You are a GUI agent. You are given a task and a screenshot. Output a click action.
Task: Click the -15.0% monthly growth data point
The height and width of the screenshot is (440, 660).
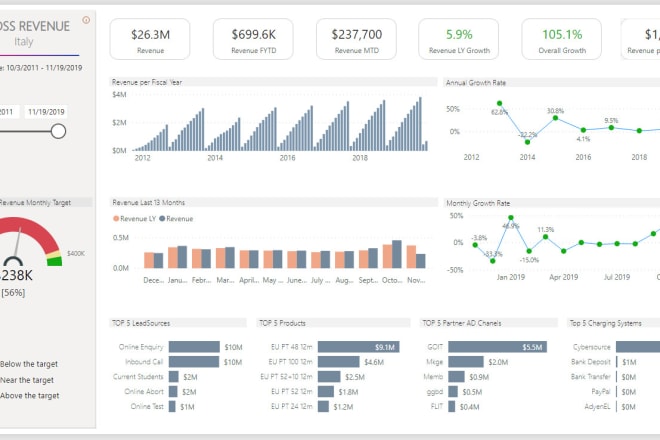529,251
